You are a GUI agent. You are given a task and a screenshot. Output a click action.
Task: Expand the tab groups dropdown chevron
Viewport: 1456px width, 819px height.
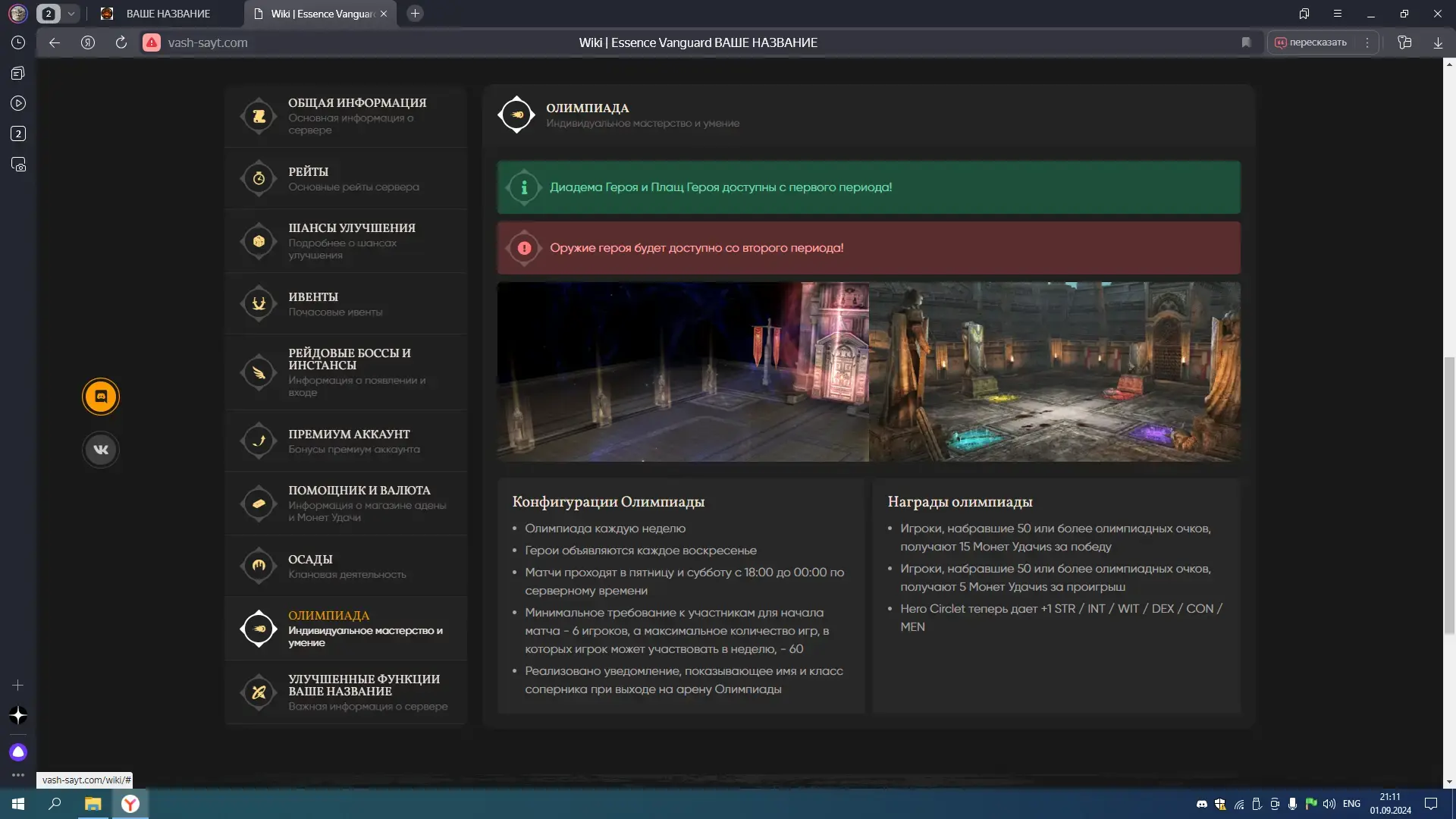[71, 14]
